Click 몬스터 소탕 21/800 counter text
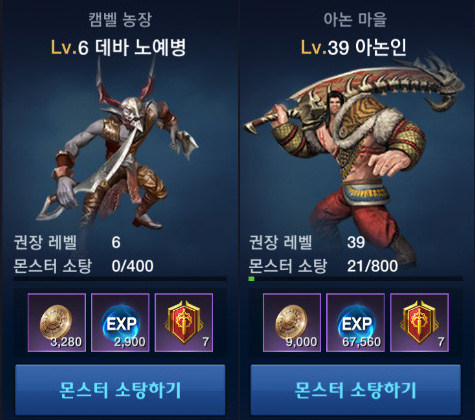 coord(323,266)
